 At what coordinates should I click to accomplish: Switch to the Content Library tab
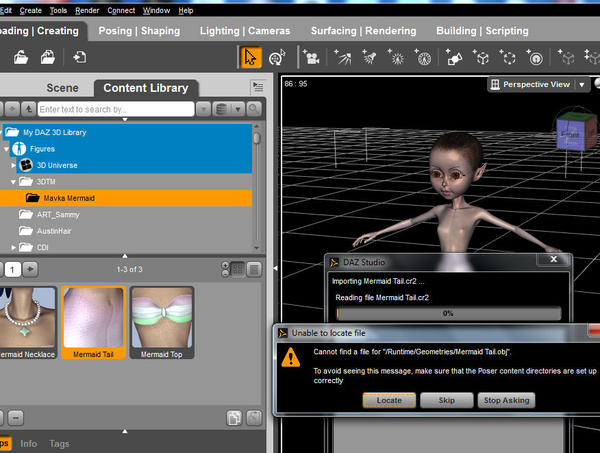tap(146, 88)
